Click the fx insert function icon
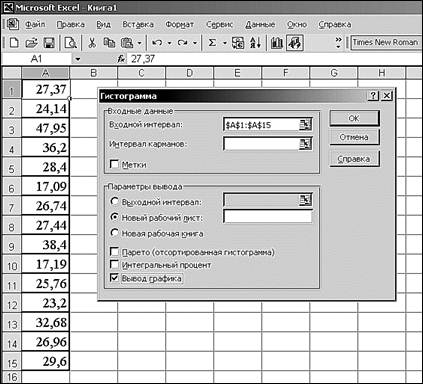 tap(121, 59)
